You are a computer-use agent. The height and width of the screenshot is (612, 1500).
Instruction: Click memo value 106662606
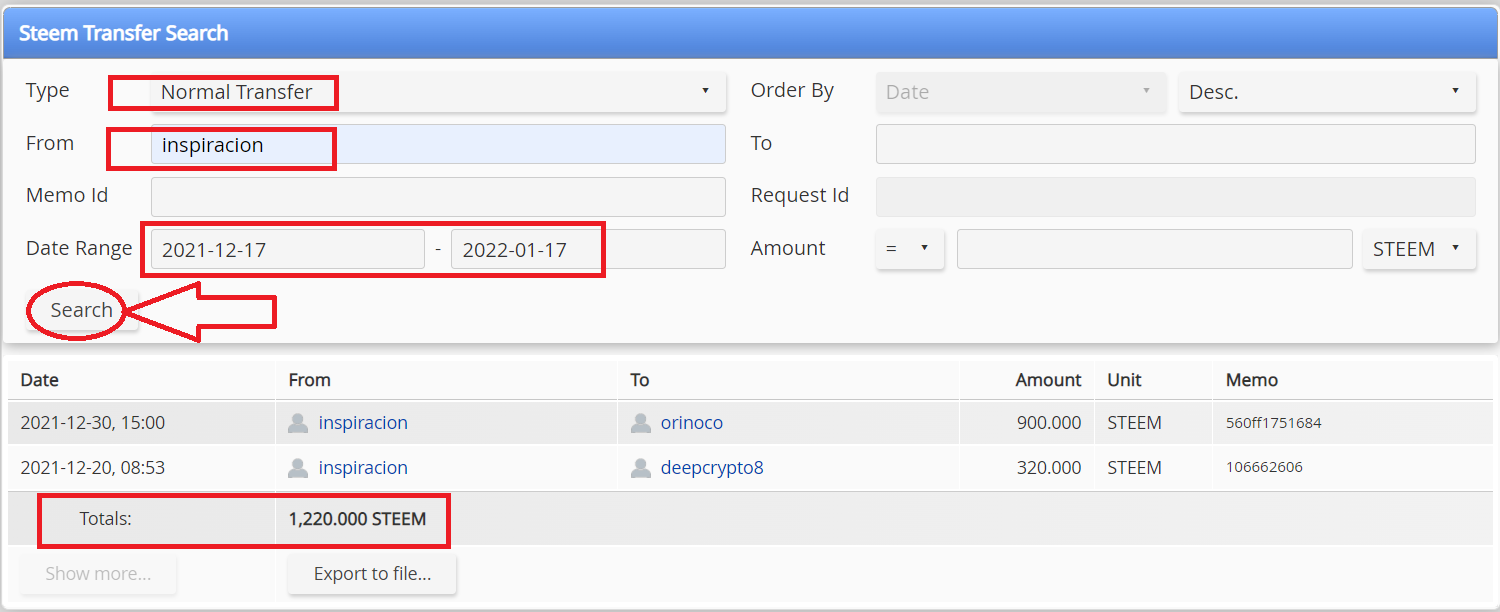pyautogui.click(x=1264, y=468)
